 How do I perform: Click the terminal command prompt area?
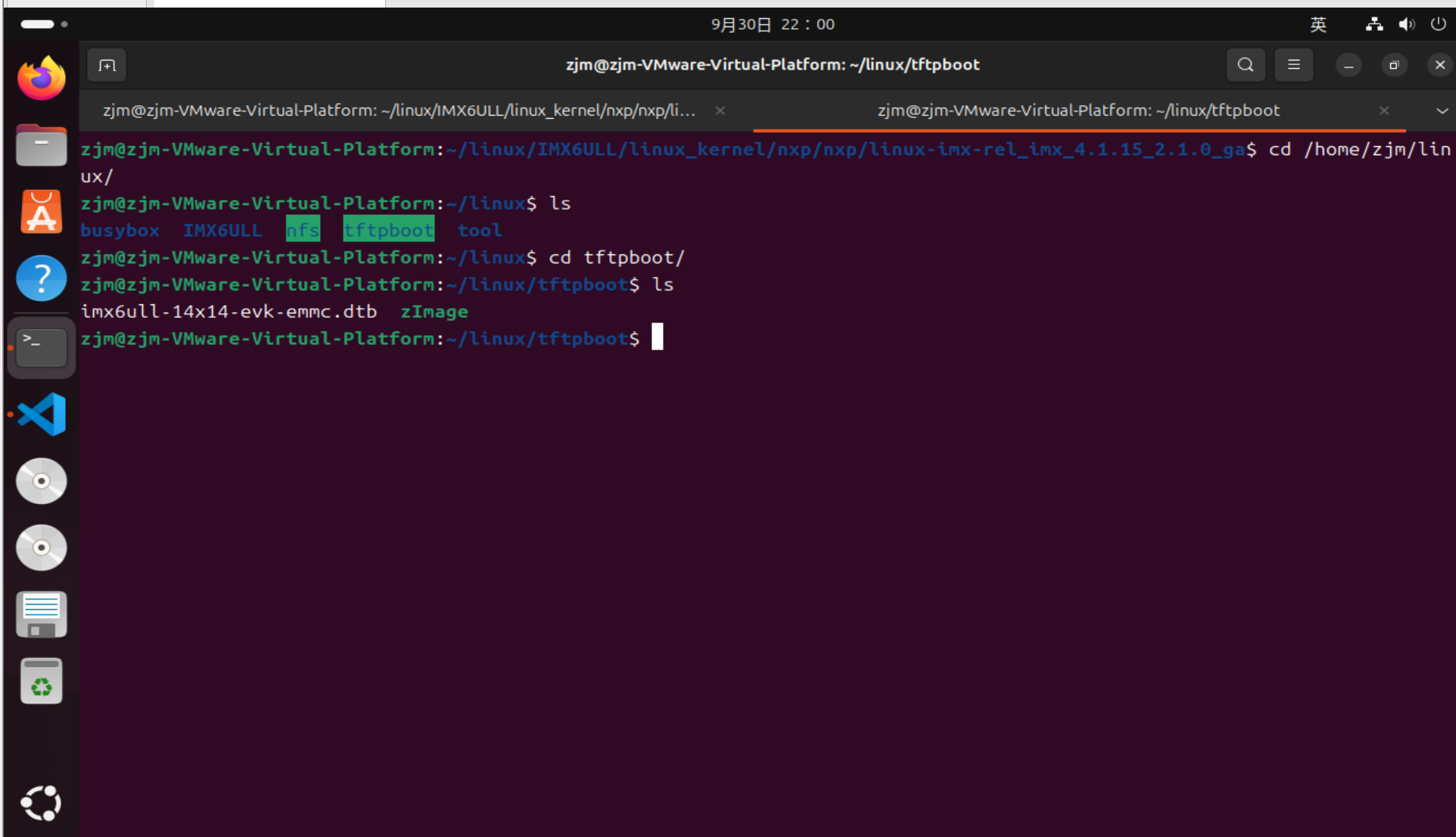656,338
